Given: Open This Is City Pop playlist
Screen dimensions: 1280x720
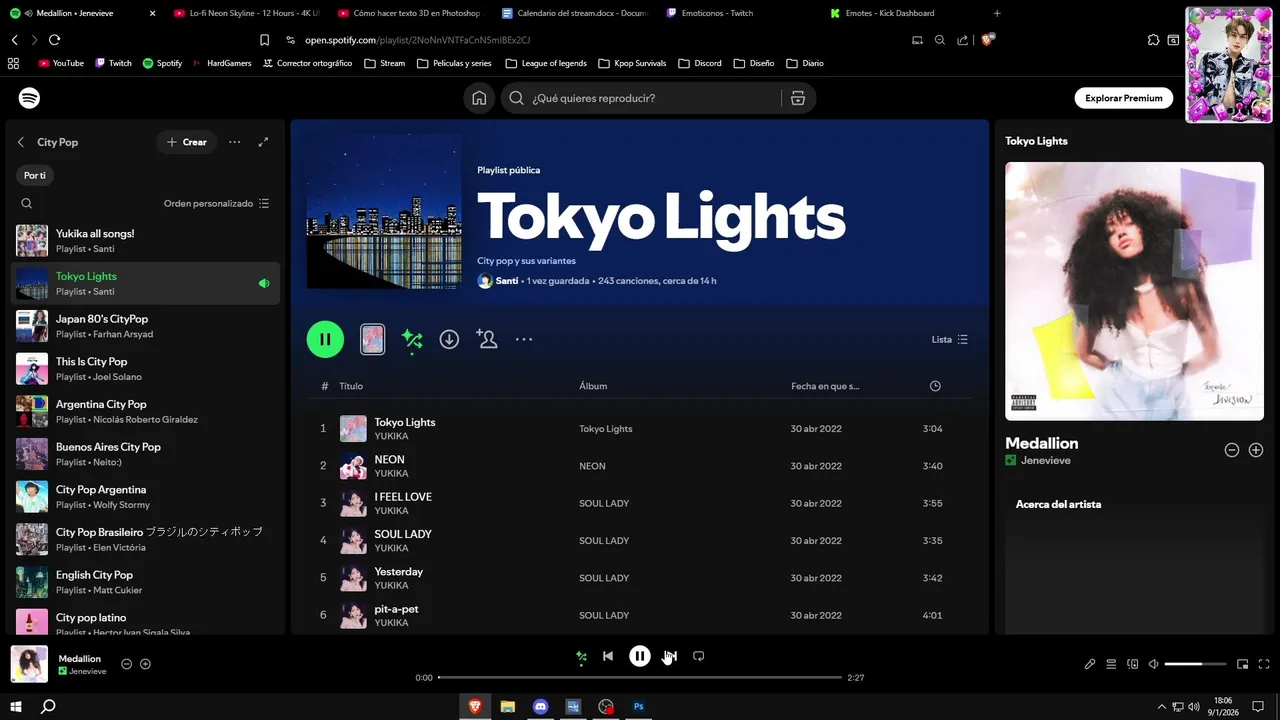Looking at the screenshot, I should tap(146, 369).
